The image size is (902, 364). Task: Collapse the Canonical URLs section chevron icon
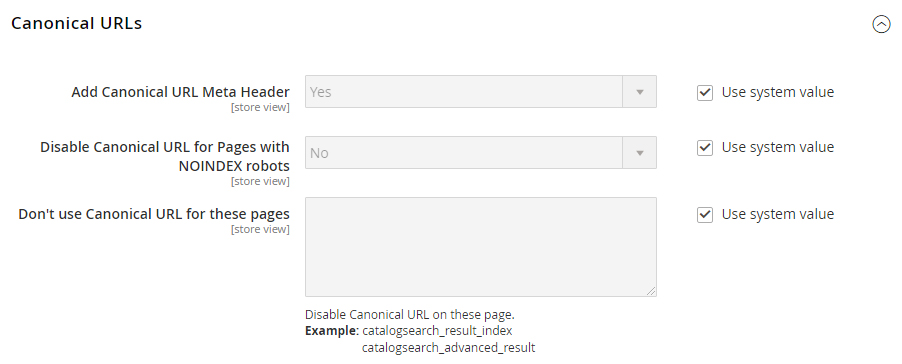(x=881, y=24)
